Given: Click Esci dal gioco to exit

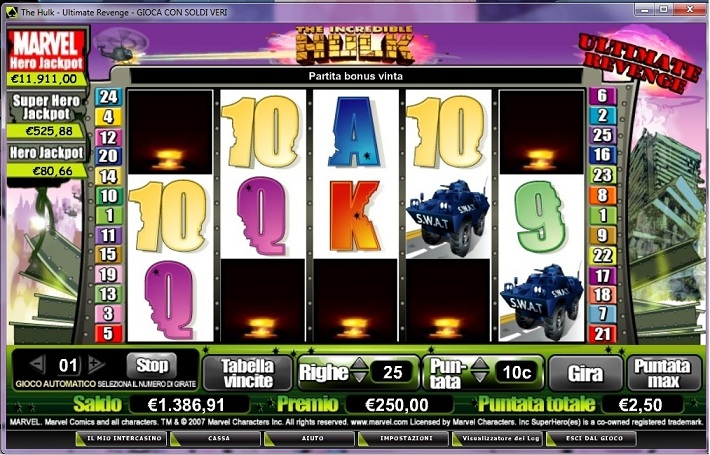Looking at the screenshot, I should (594, 439).
